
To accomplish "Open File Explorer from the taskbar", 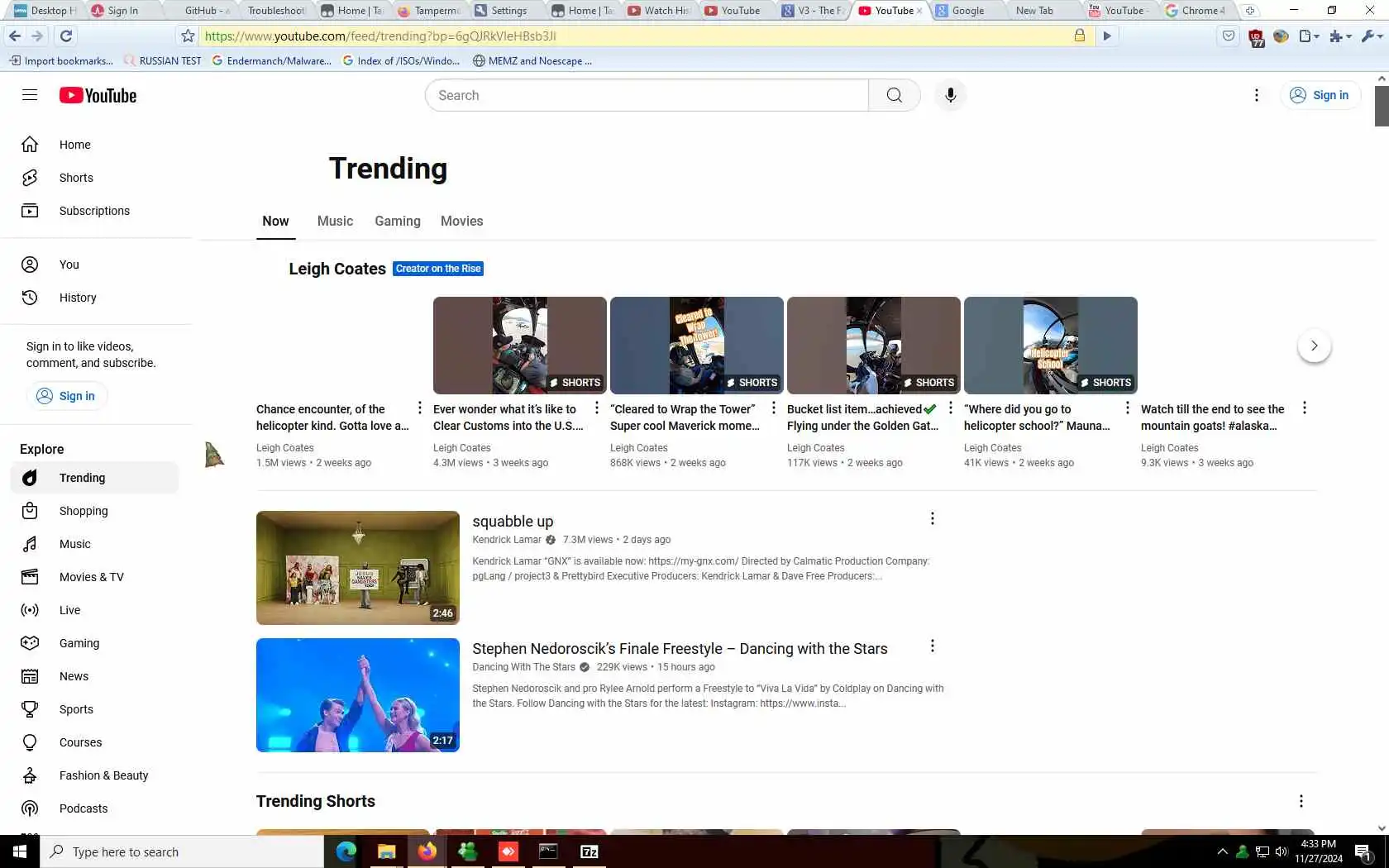I will pyautogui.click(x=386, y=851).
